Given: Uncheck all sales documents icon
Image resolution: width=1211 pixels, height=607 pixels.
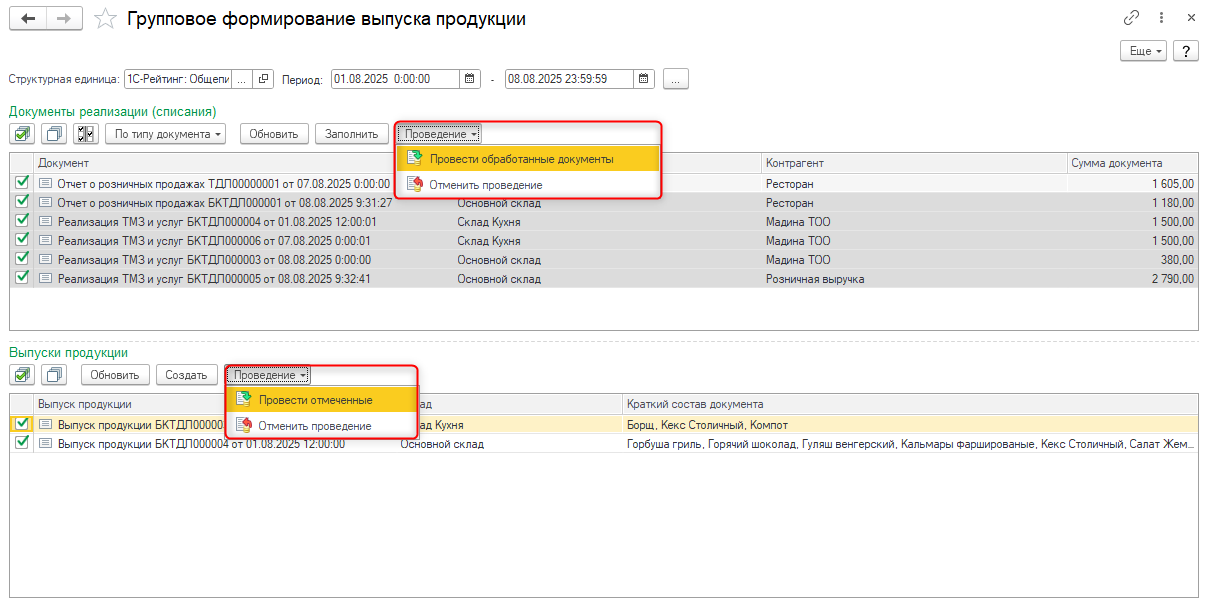Looking at the screenshot, I should point(55,133).
